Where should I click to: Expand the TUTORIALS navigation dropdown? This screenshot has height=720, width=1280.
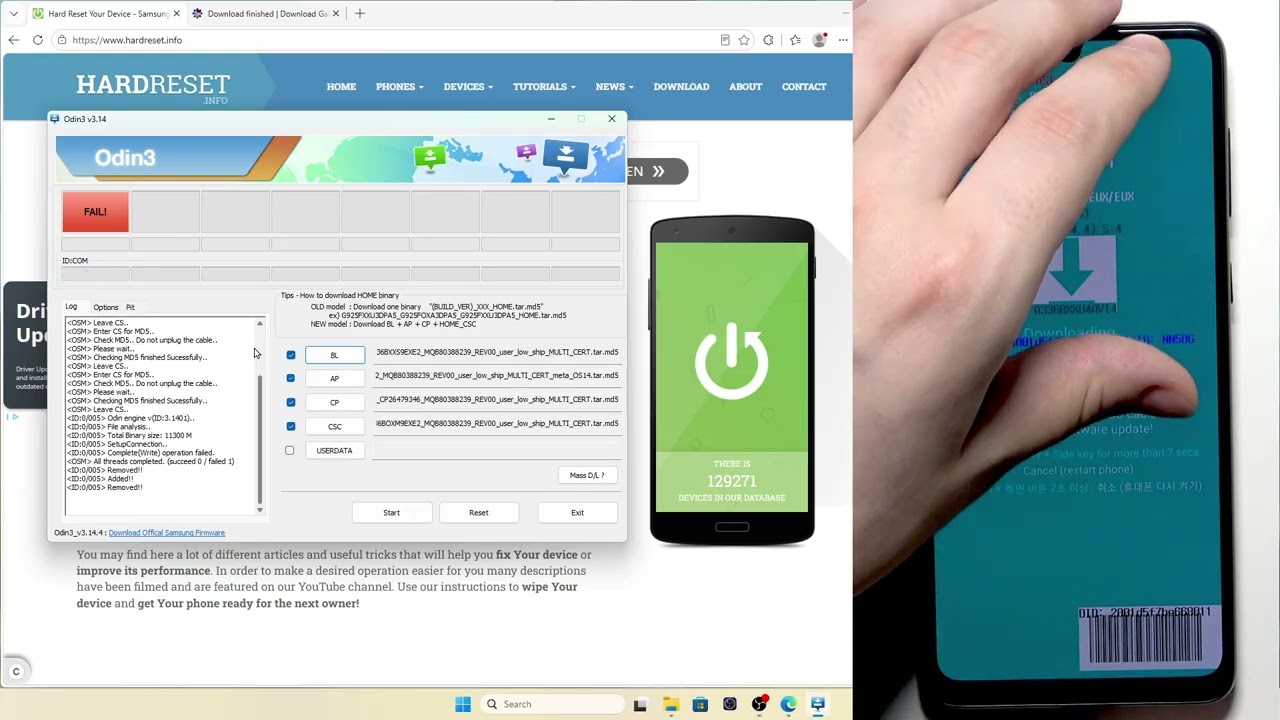click(x=545, y=87)
